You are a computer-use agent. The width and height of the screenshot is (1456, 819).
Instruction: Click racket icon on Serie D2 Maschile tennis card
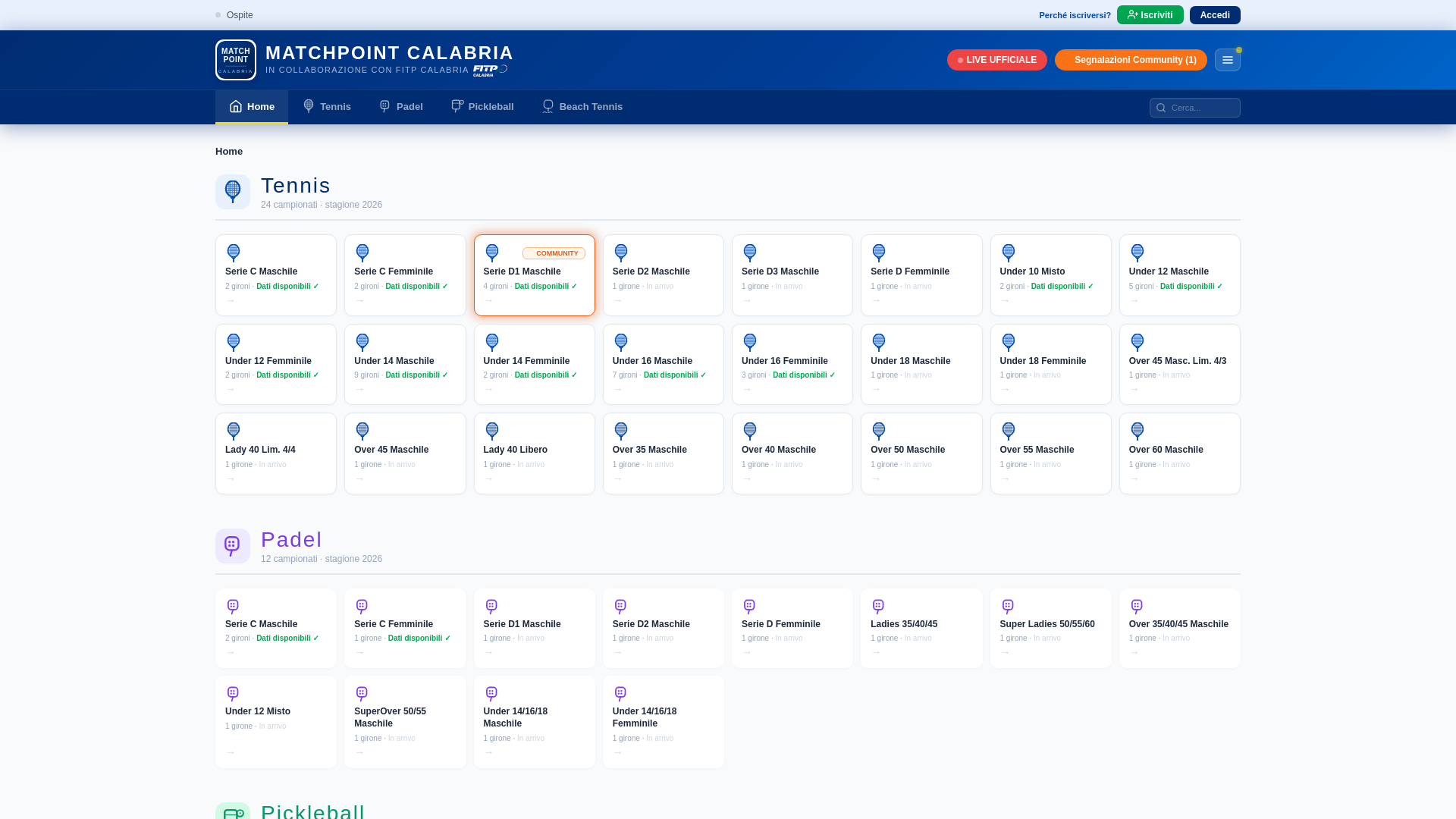click(x=621, y=253)
